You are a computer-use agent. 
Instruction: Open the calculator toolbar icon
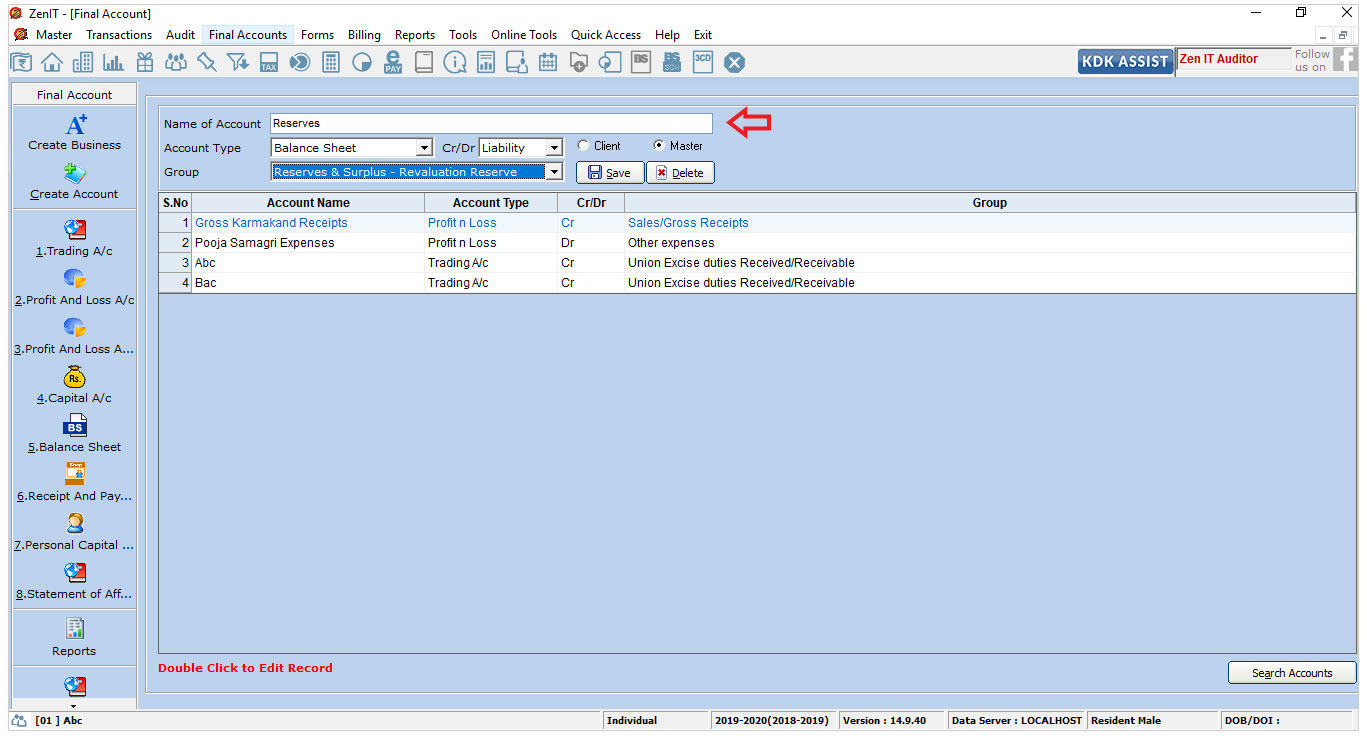(331, 62)
